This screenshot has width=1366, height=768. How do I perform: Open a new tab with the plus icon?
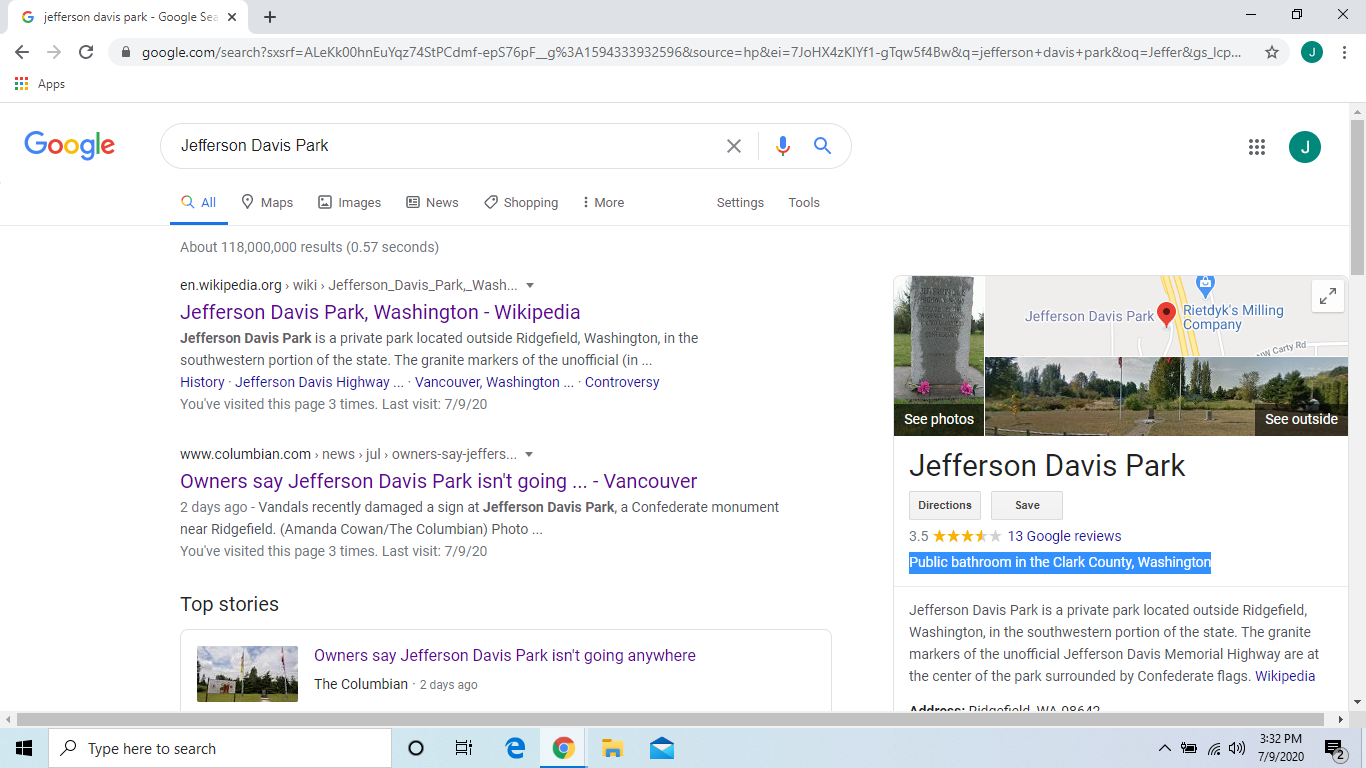(270, 17)
